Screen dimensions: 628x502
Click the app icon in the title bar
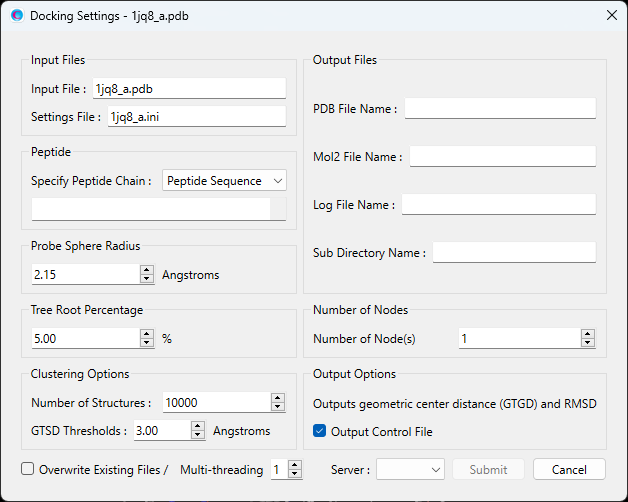pos(16,16)
